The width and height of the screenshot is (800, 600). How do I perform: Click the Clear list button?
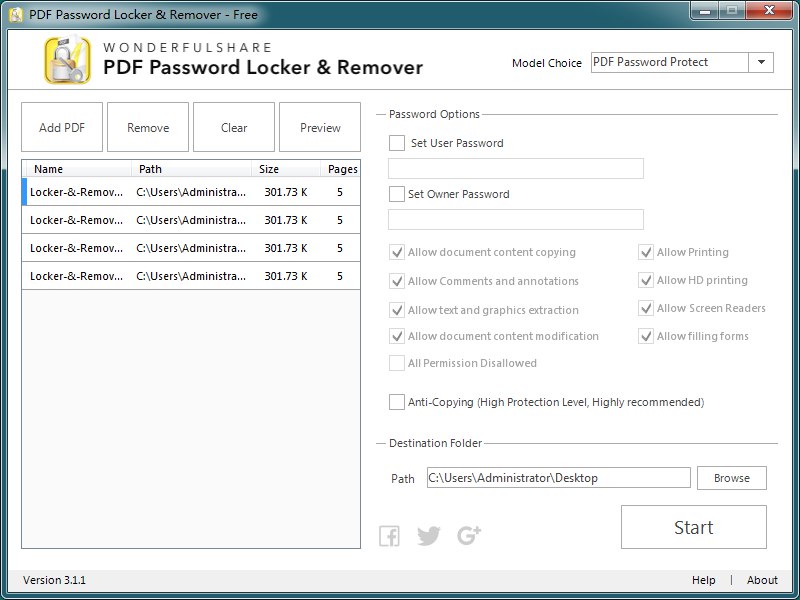tap(234, 127)
